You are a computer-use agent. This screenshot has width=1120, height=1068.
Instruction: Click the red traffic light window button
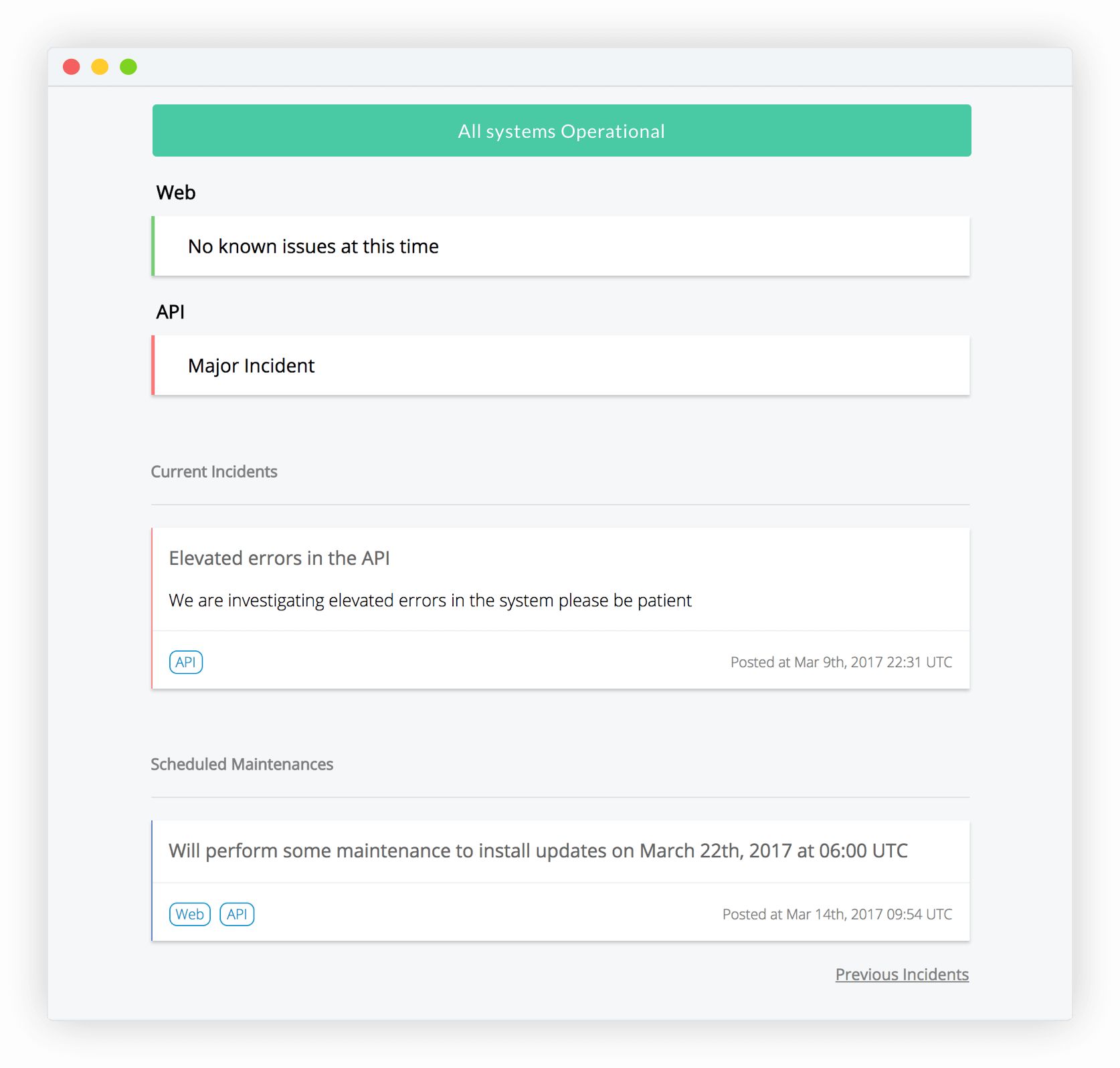70,66
